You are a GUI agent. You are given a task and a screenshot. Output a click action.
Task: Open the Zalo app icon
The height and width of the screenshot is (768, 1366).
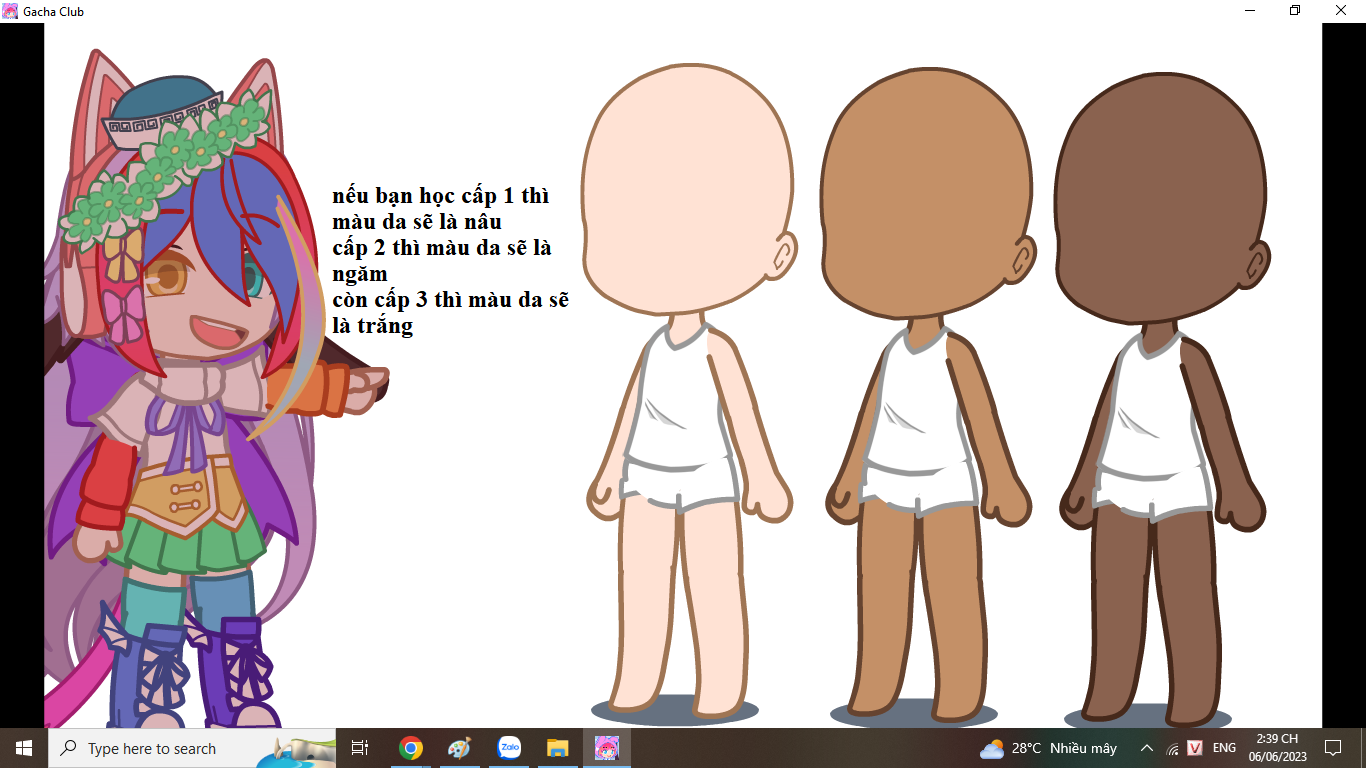coord(509,748)
